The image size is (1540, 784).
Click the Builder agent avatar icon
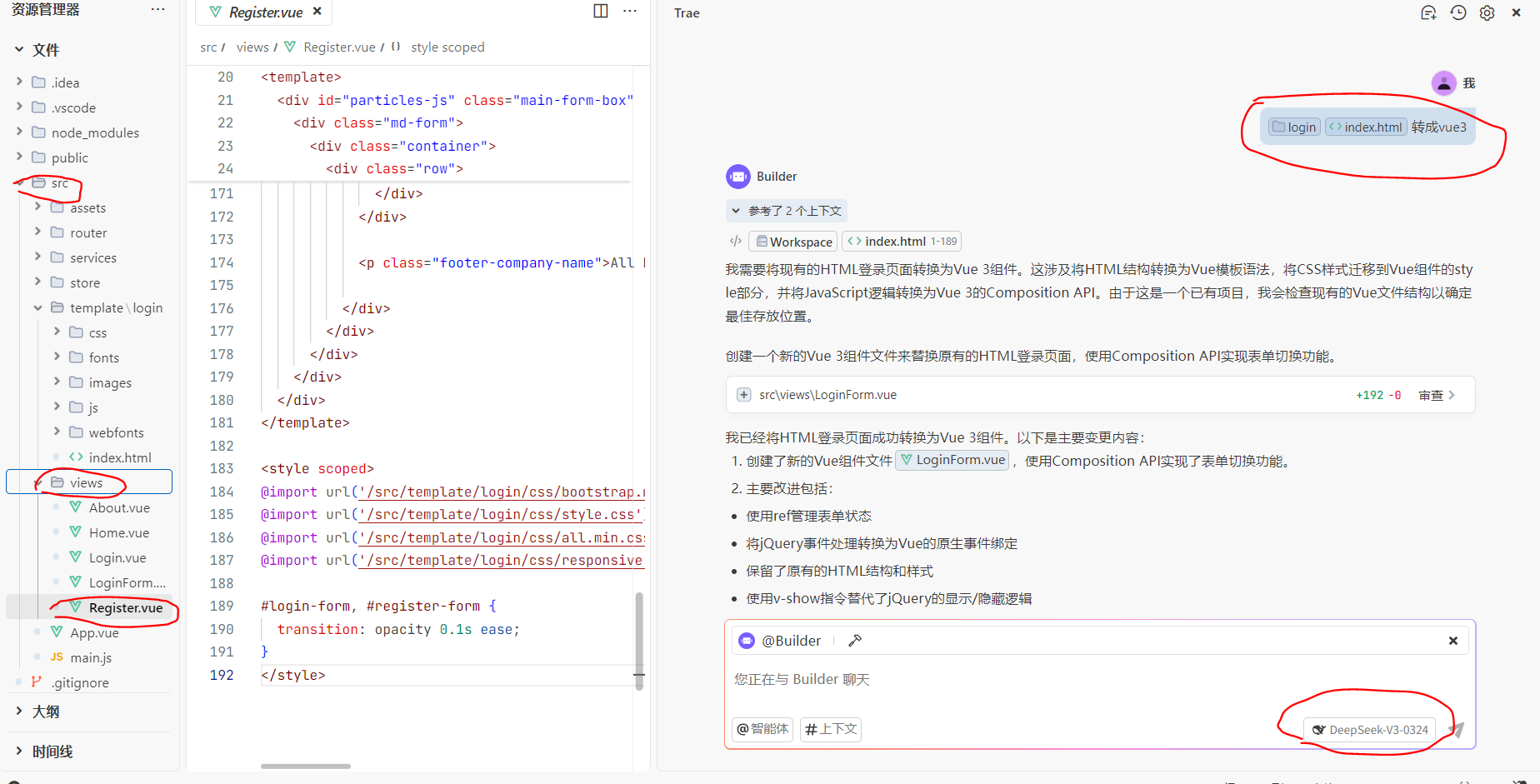pyautogui.click(x=737, y=177)
